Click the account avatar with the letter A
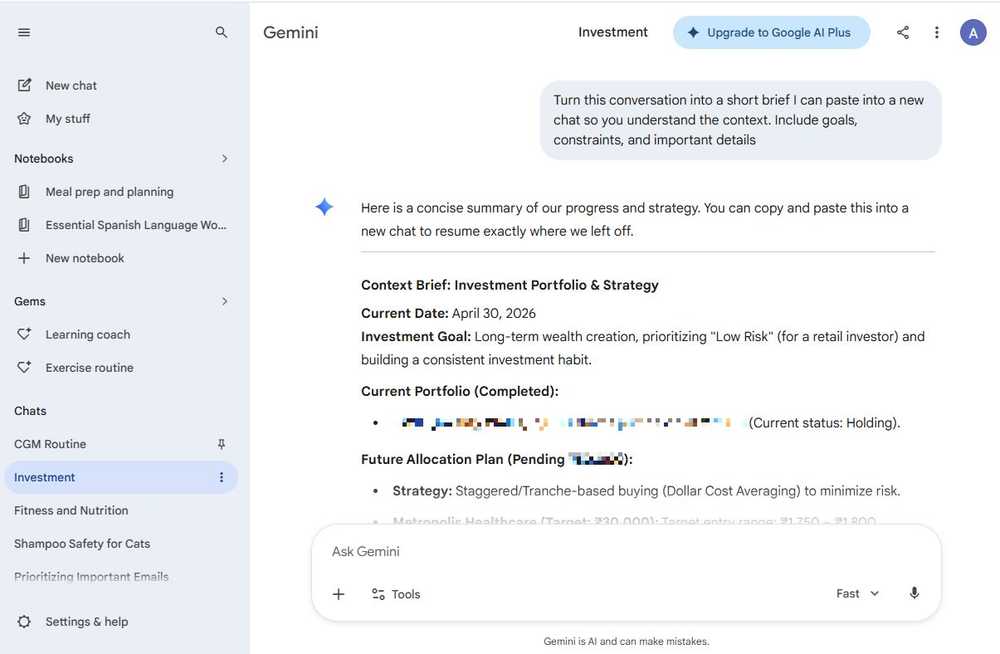 tap(973, 33)
